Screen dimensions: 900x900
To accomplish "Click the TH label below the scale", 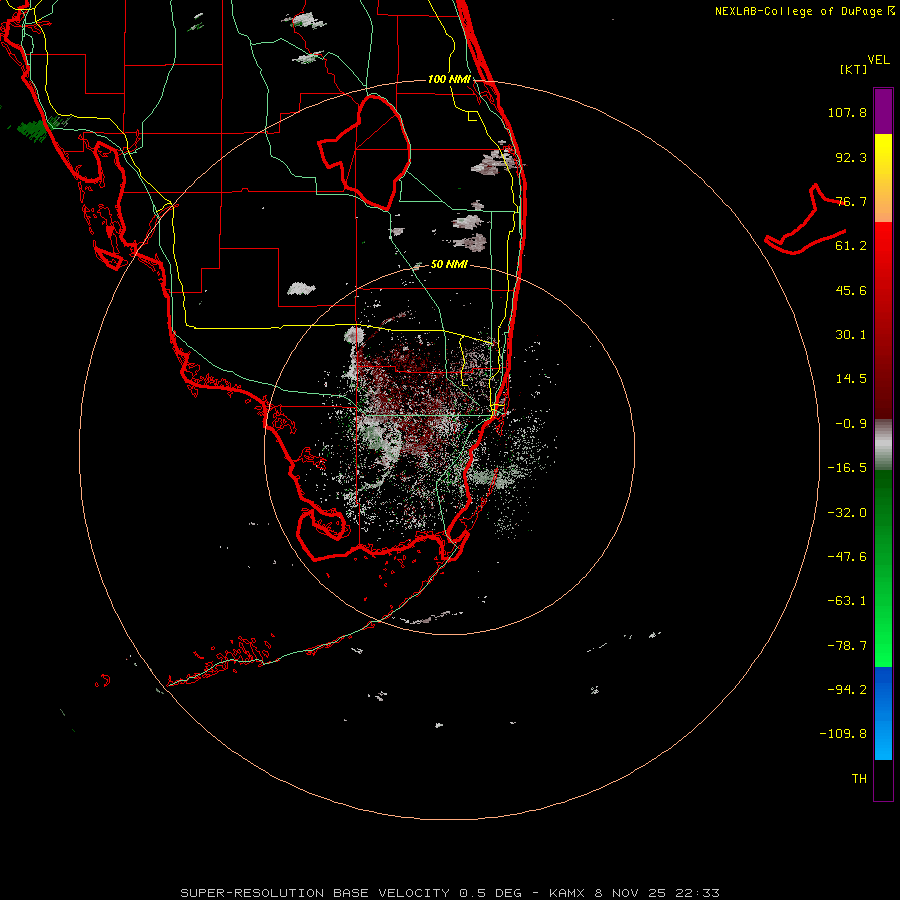I will [859, 779].
